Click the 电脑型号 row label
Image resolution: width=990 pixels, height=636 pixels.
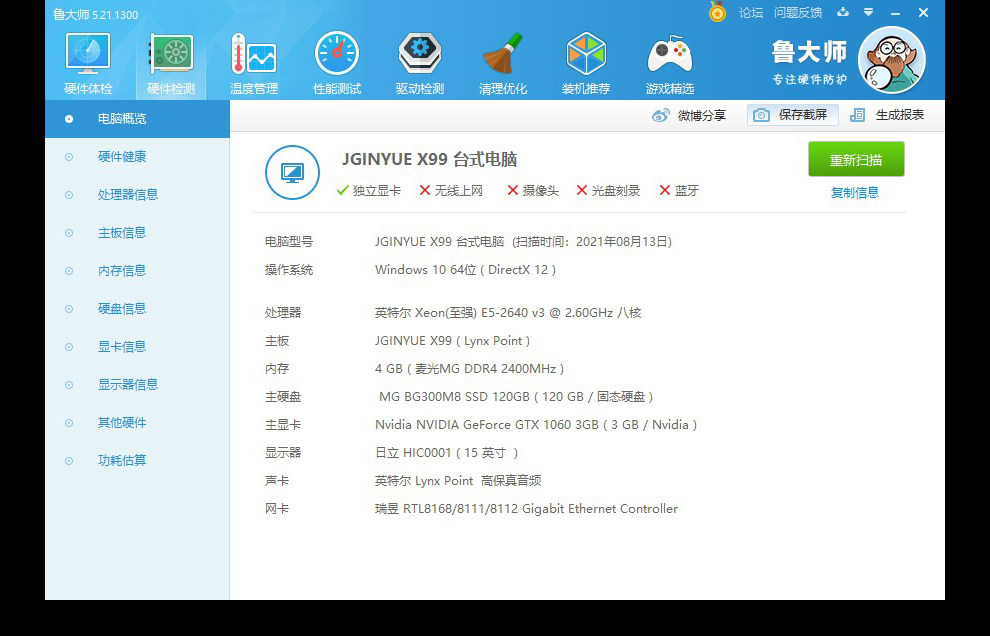pos(289,242)
